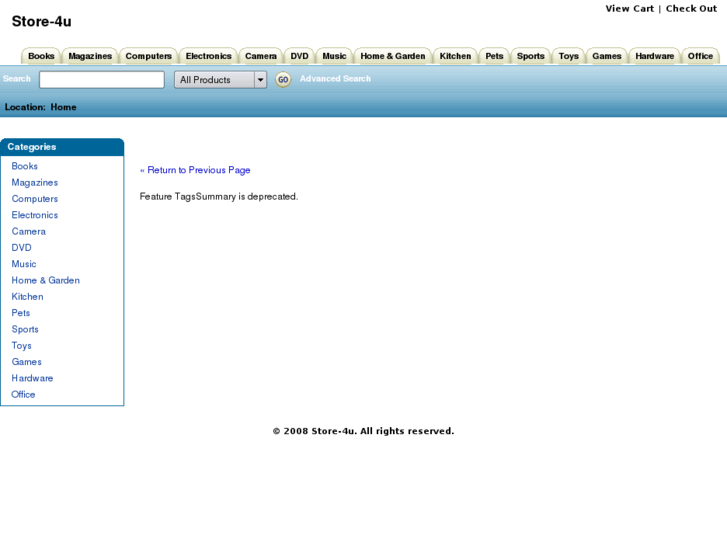Select the Games tab
The image size is (727, 545).
point(606,56)
